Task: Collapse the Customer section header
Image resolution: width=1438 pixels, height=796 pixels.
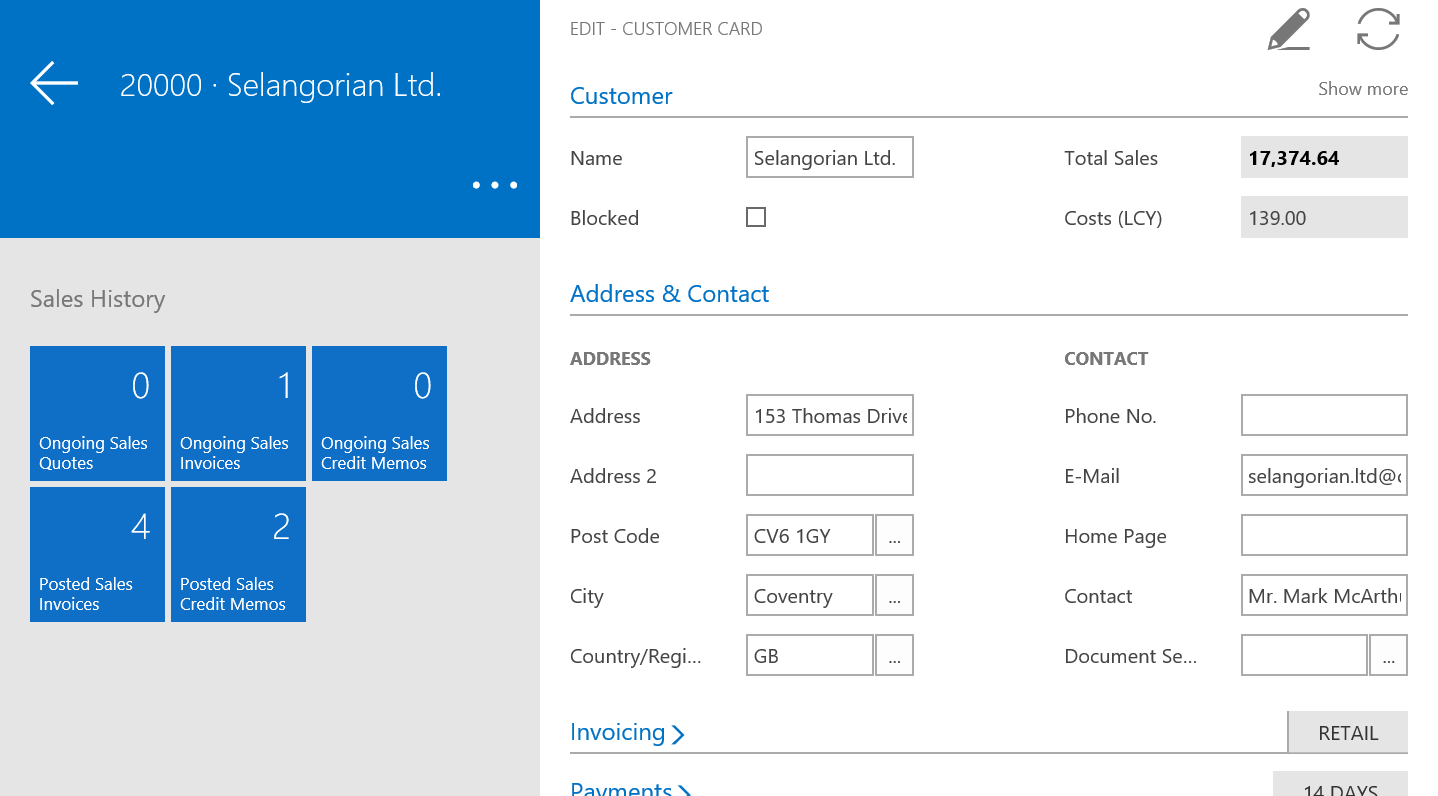Action: tap(621, 96)
